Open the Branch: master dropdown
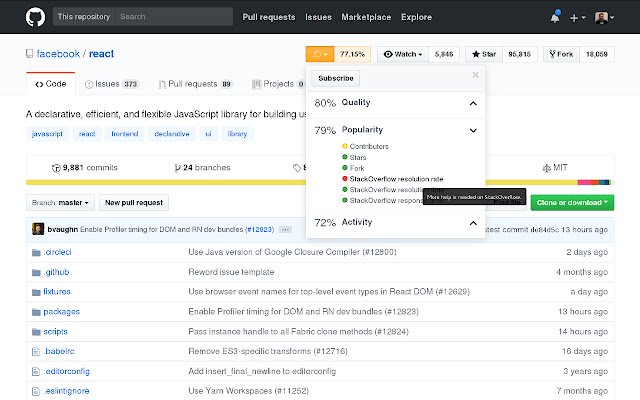The height and width of the screenshot is (400, 640). click(x=60, y=203)
